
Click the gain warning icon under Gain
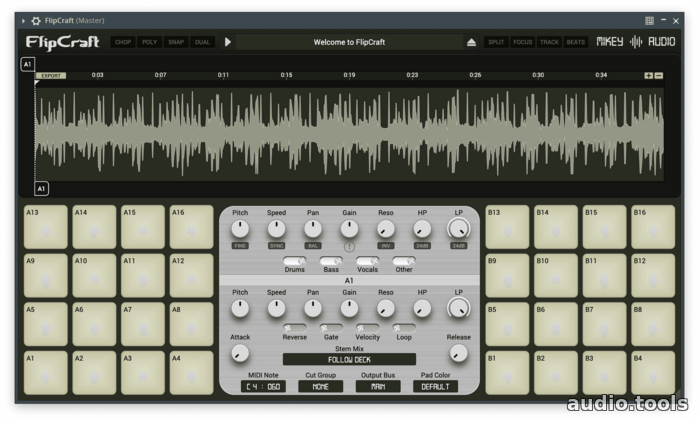click(x=349, y=246)
